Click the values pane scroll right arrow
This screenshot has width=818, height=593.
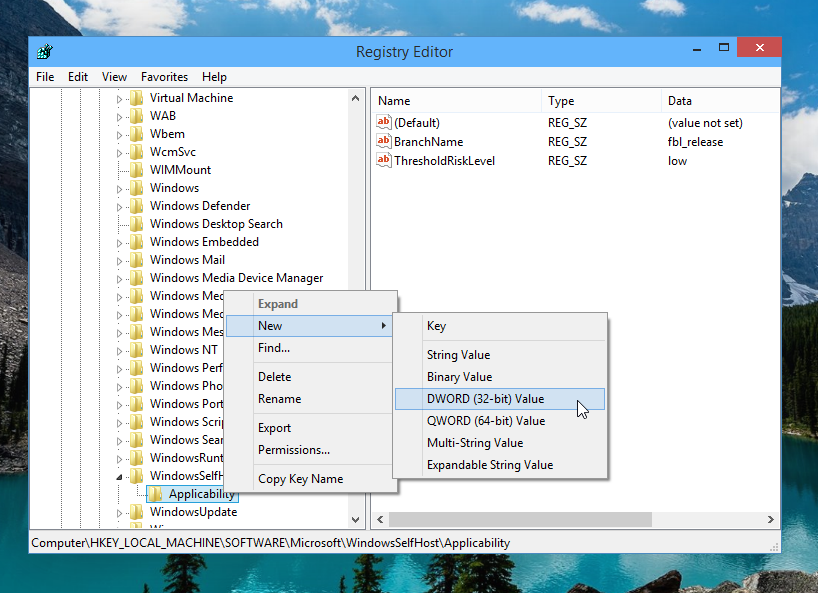click(771, 519)
